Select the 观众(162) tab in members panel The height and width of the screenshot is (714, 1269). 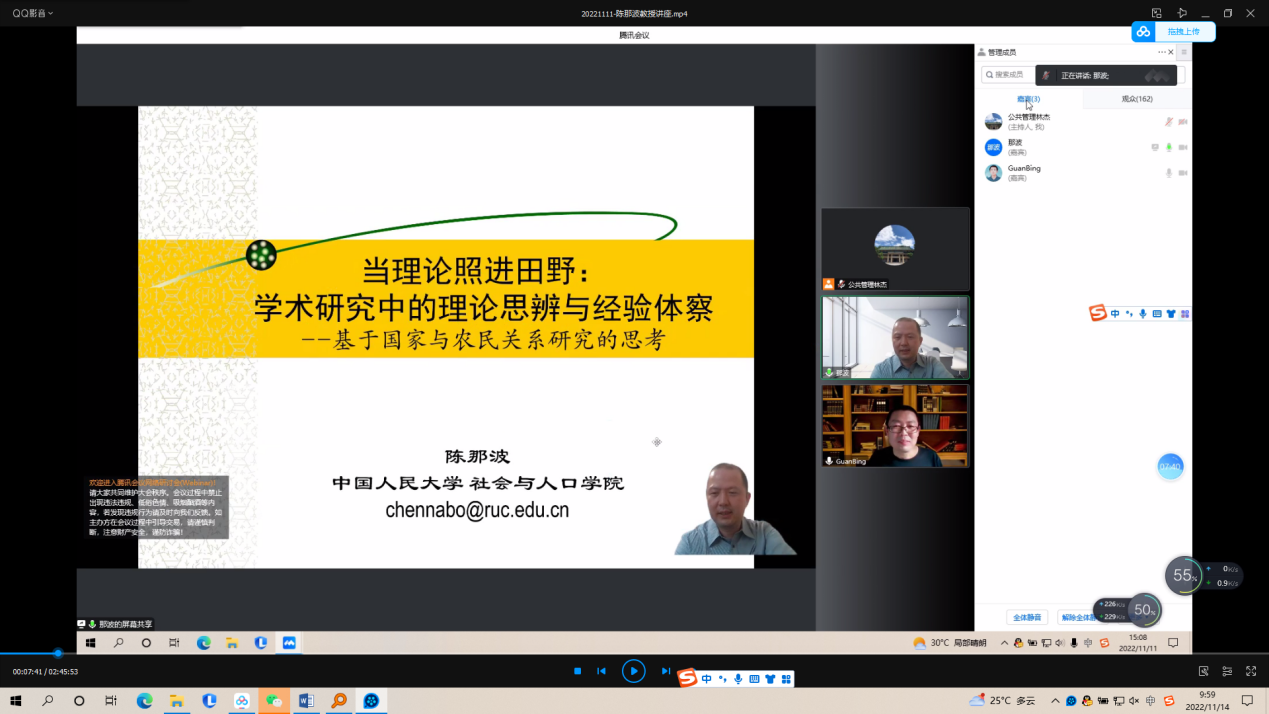point(1137,99)
